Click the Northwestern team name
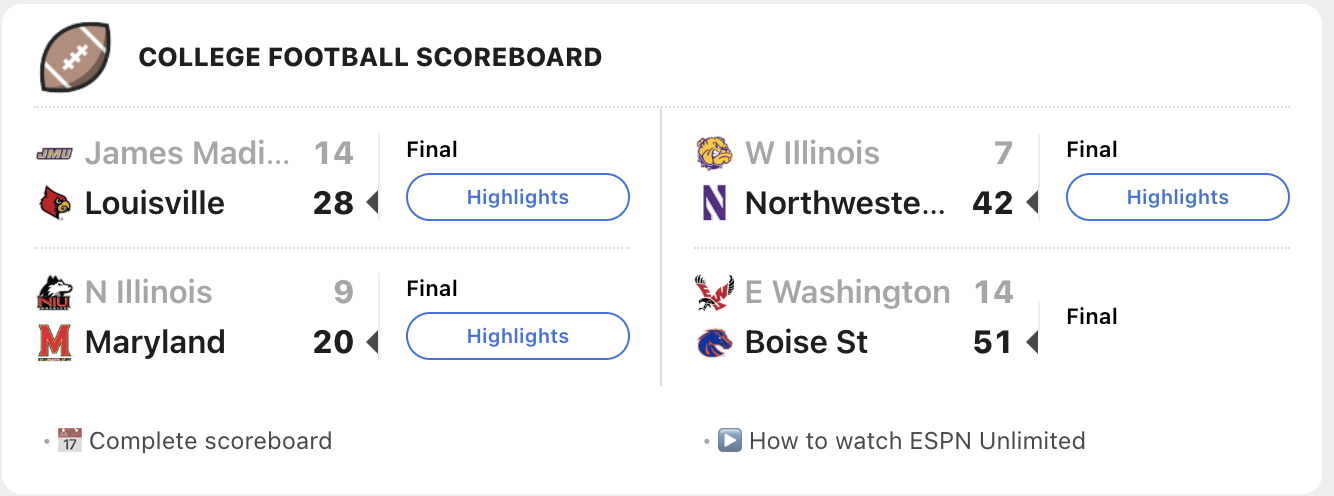The height and width of the screenshot is (496, 1334). pos(845,203)
